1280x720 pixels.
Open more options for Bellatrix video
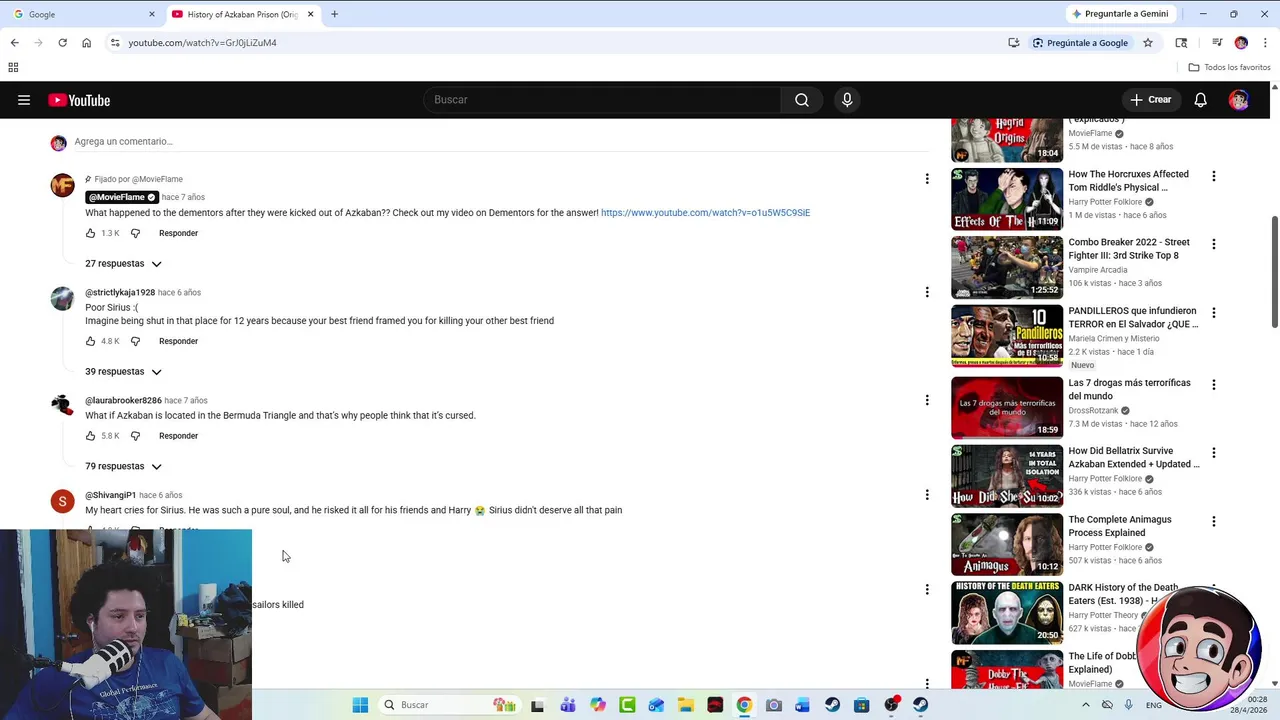[x=1214, y=453]
